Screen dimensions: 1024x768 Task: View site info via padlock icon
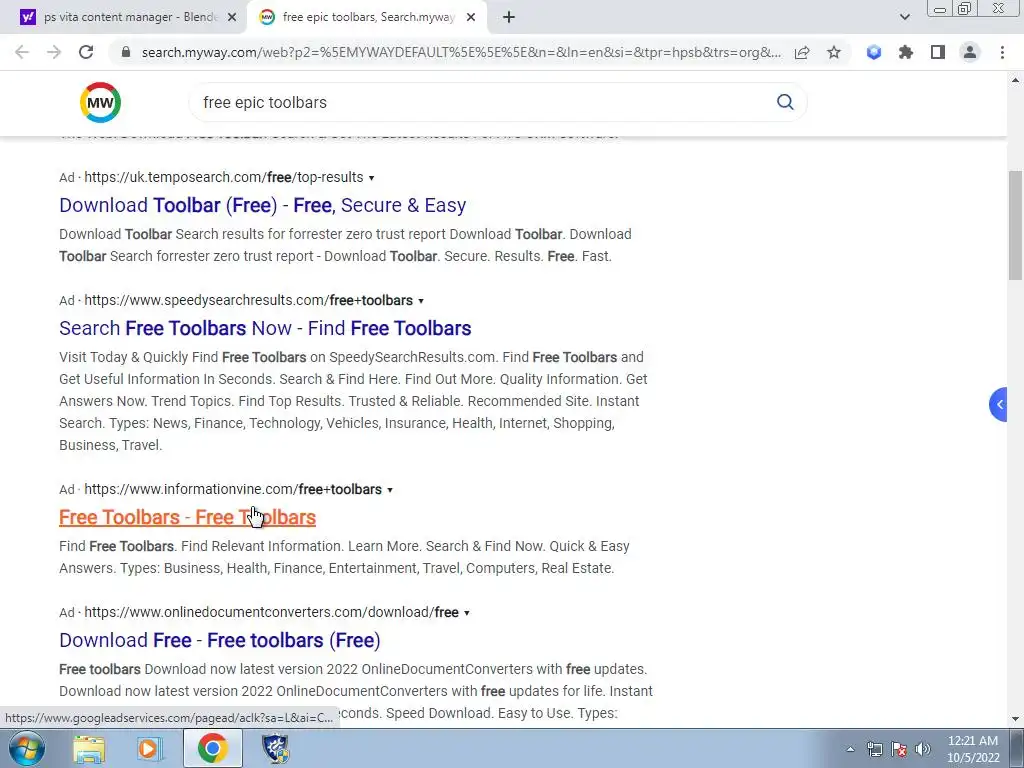coord(126,52)
